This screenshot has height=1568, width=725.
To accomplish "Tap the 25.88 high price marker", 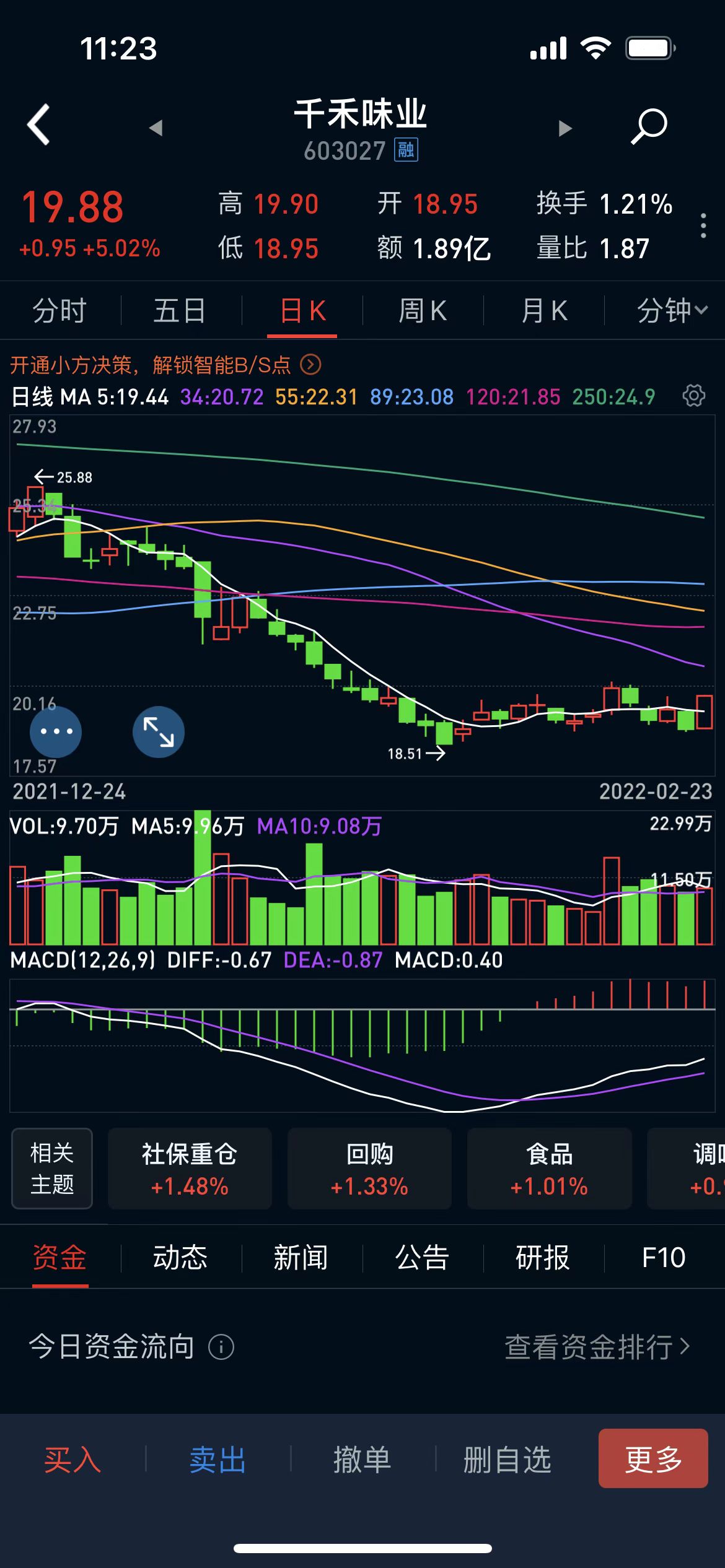I will (x=63, y=477).
